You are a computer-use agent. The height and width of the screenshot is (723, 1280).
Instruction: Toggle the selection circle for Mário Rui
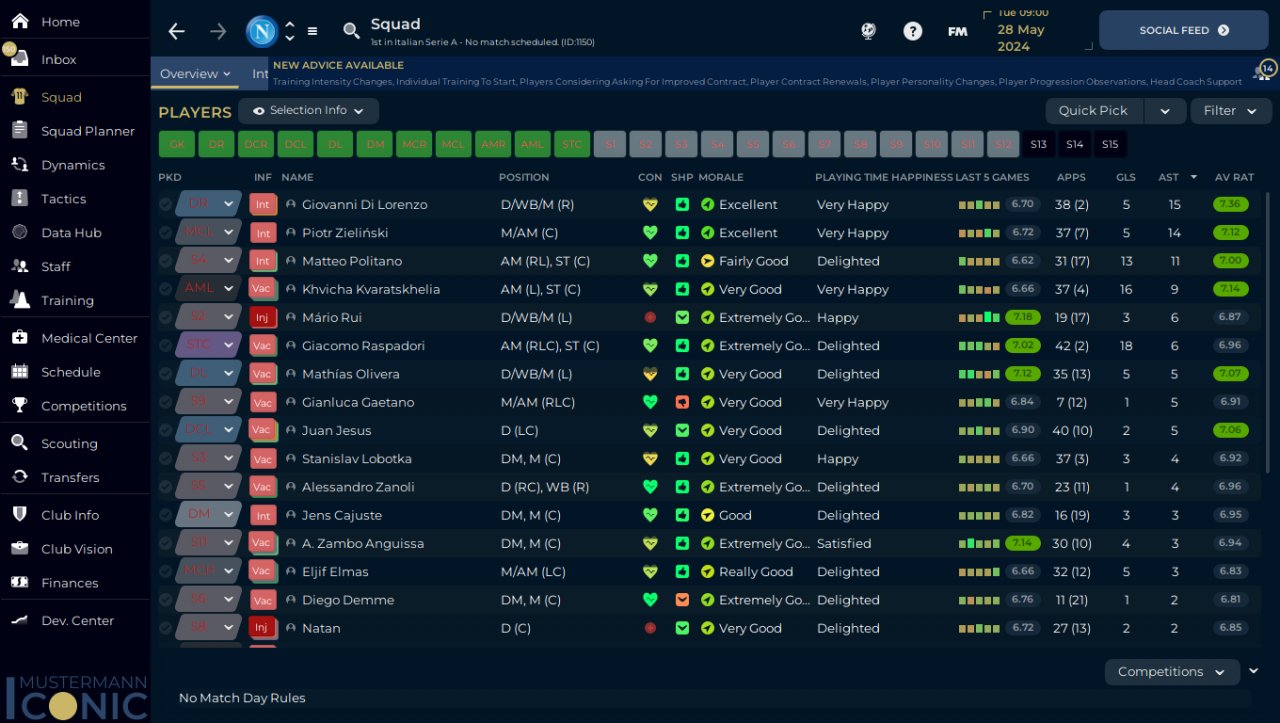tap(165, 317)
